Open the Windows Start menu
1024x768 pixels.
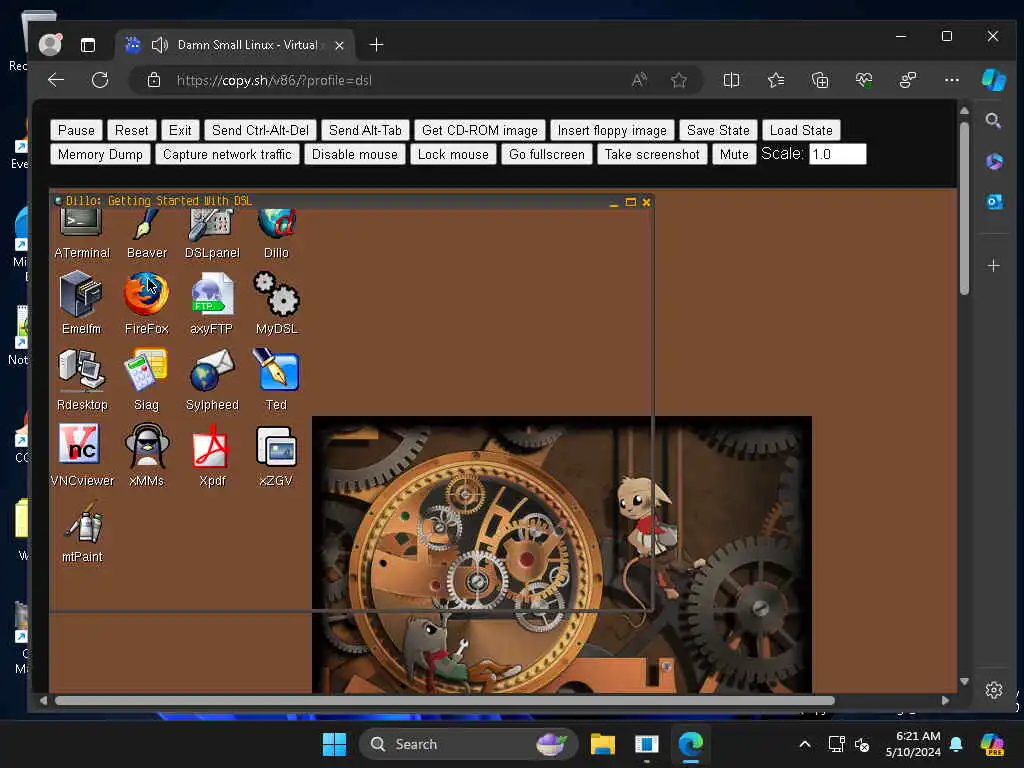click(x=334, y=744)
